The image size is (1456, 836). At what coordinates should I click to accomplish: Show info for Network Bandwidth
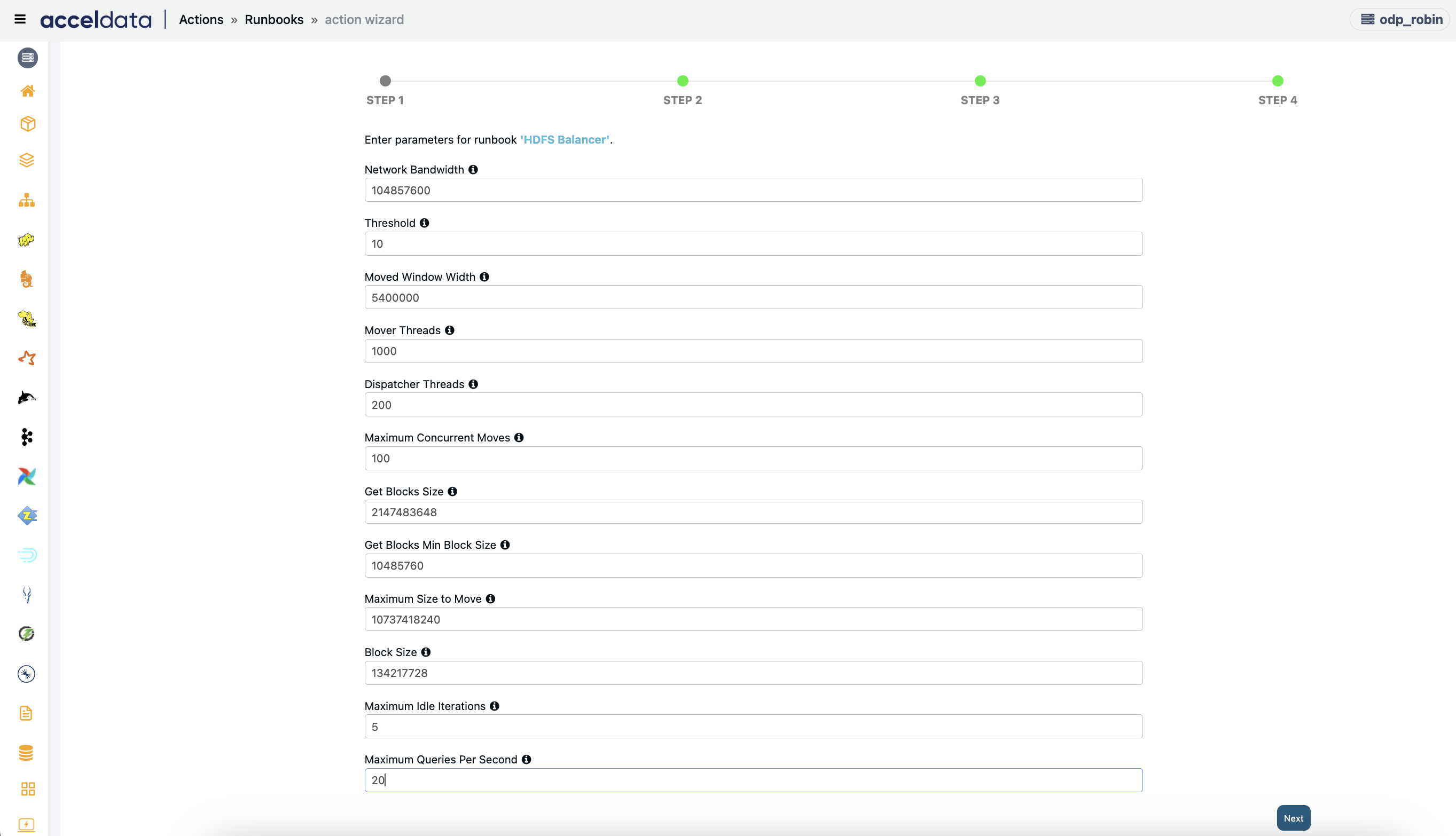pos(473,169)
